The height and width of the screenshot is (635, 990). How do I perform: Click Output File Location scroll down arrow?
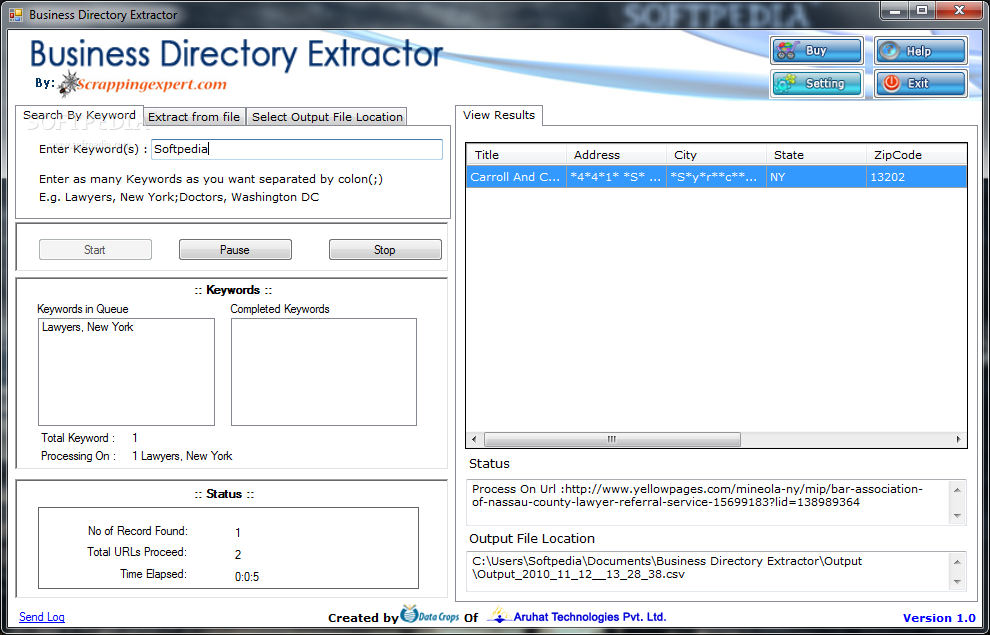[958, 581]
